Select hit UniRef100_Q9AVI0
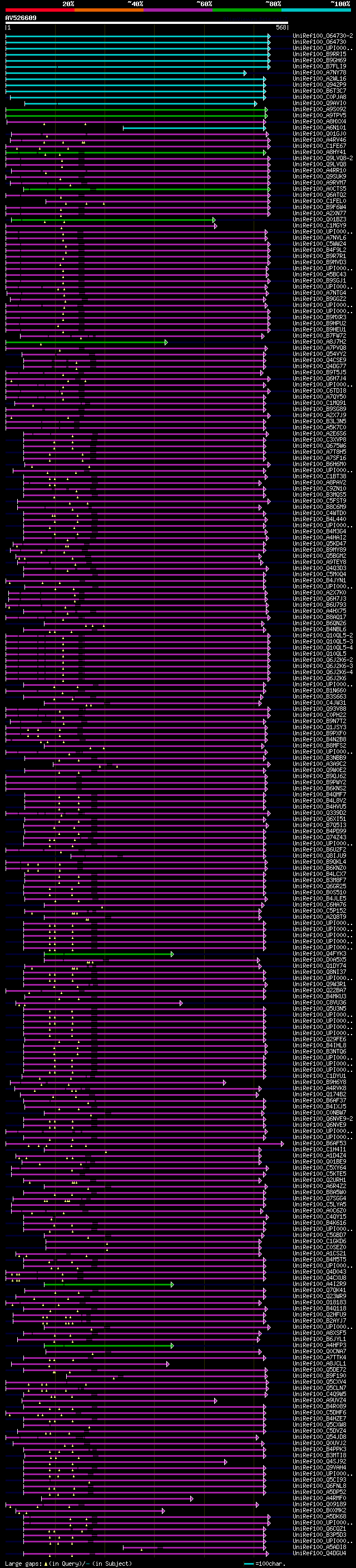Image resolution: width=356 pixels, height=1568 pixels. [x=319, y=103]
